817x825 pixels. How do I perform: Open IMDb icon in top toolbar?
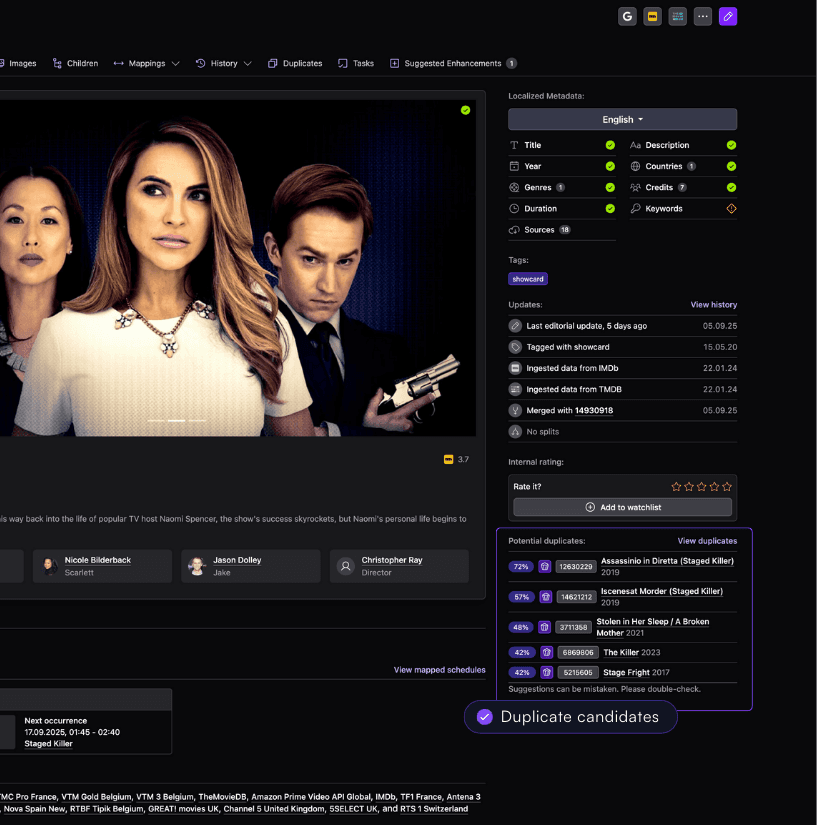tap(652, 17)
